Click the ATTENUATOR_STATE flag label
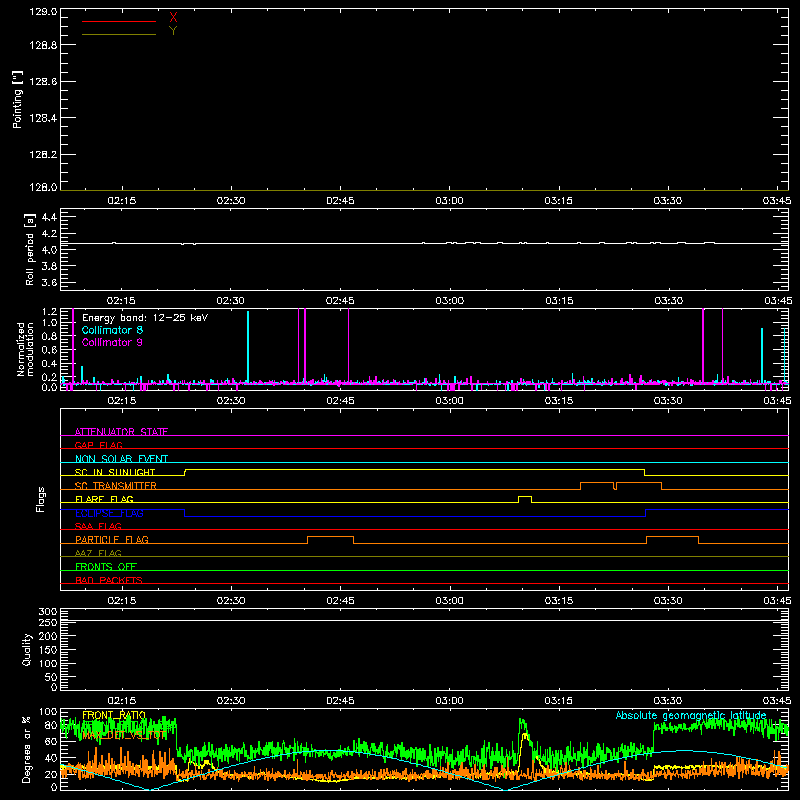This screenshot has width=800, height=800. pyautogui.click(x=121, y=432)
